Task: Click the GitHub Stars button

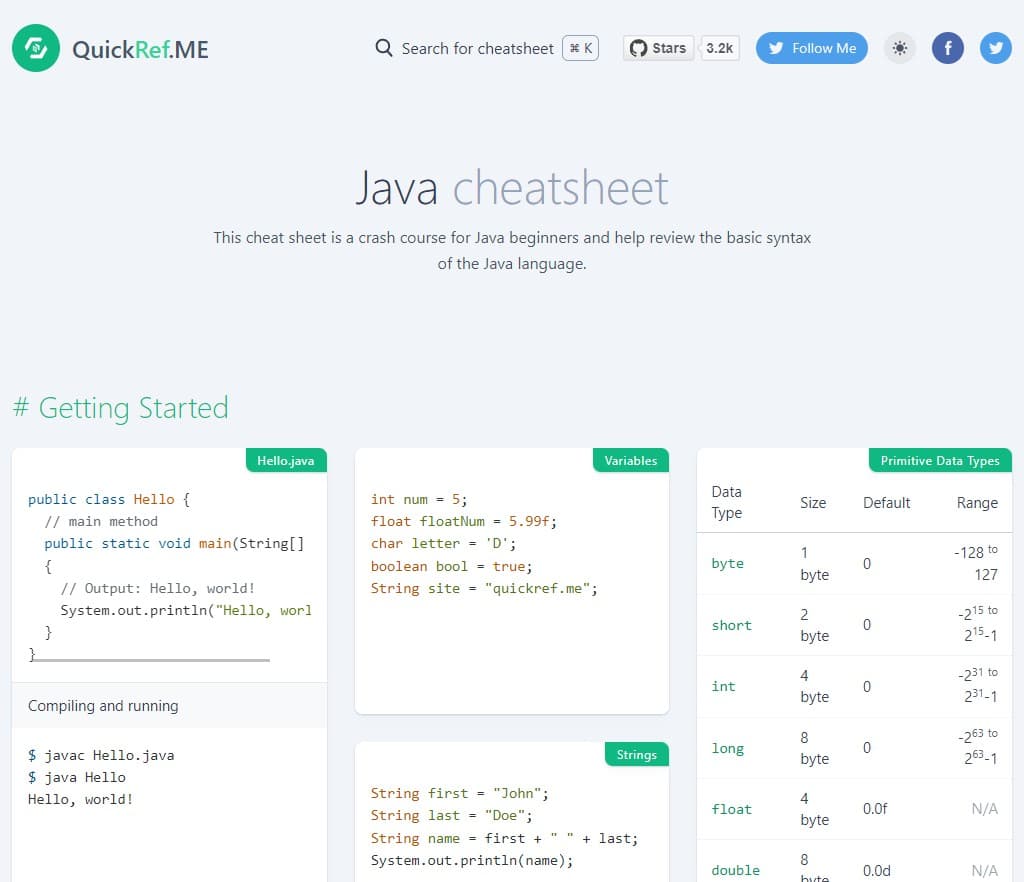Action: (x=658, y=48)
